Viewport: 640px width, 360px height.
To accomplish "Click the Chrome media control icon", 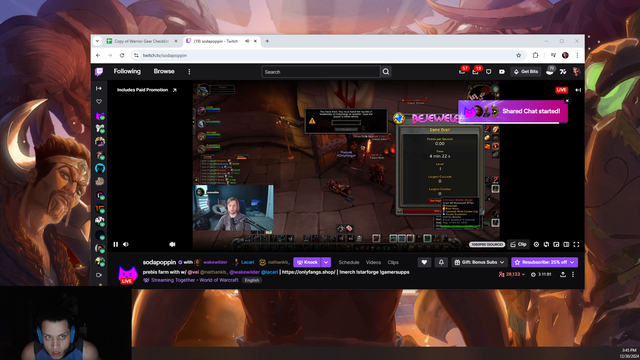I will [x=553, y=55].
